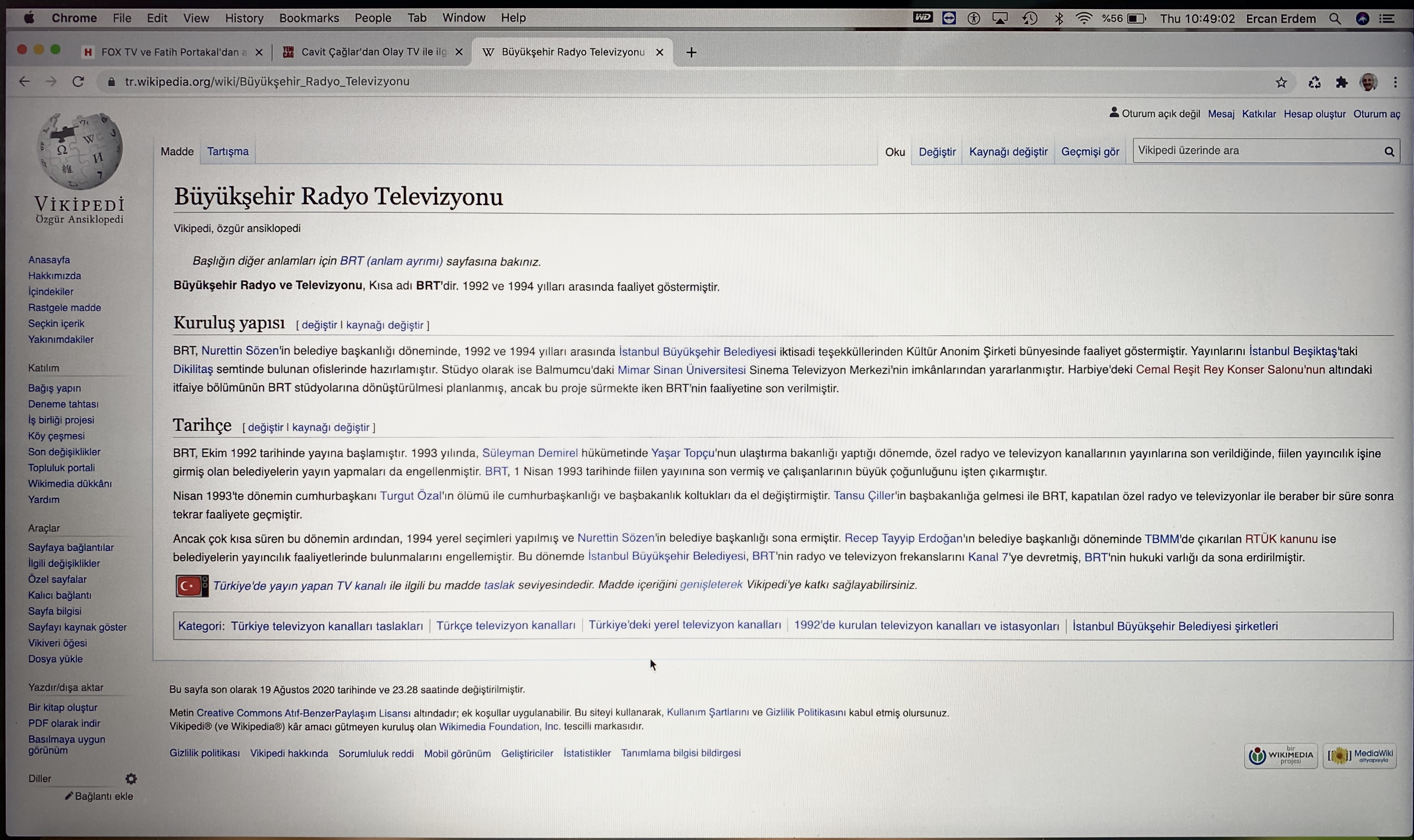
Task: Click the battery status icon
Action: pos(1137,19)
